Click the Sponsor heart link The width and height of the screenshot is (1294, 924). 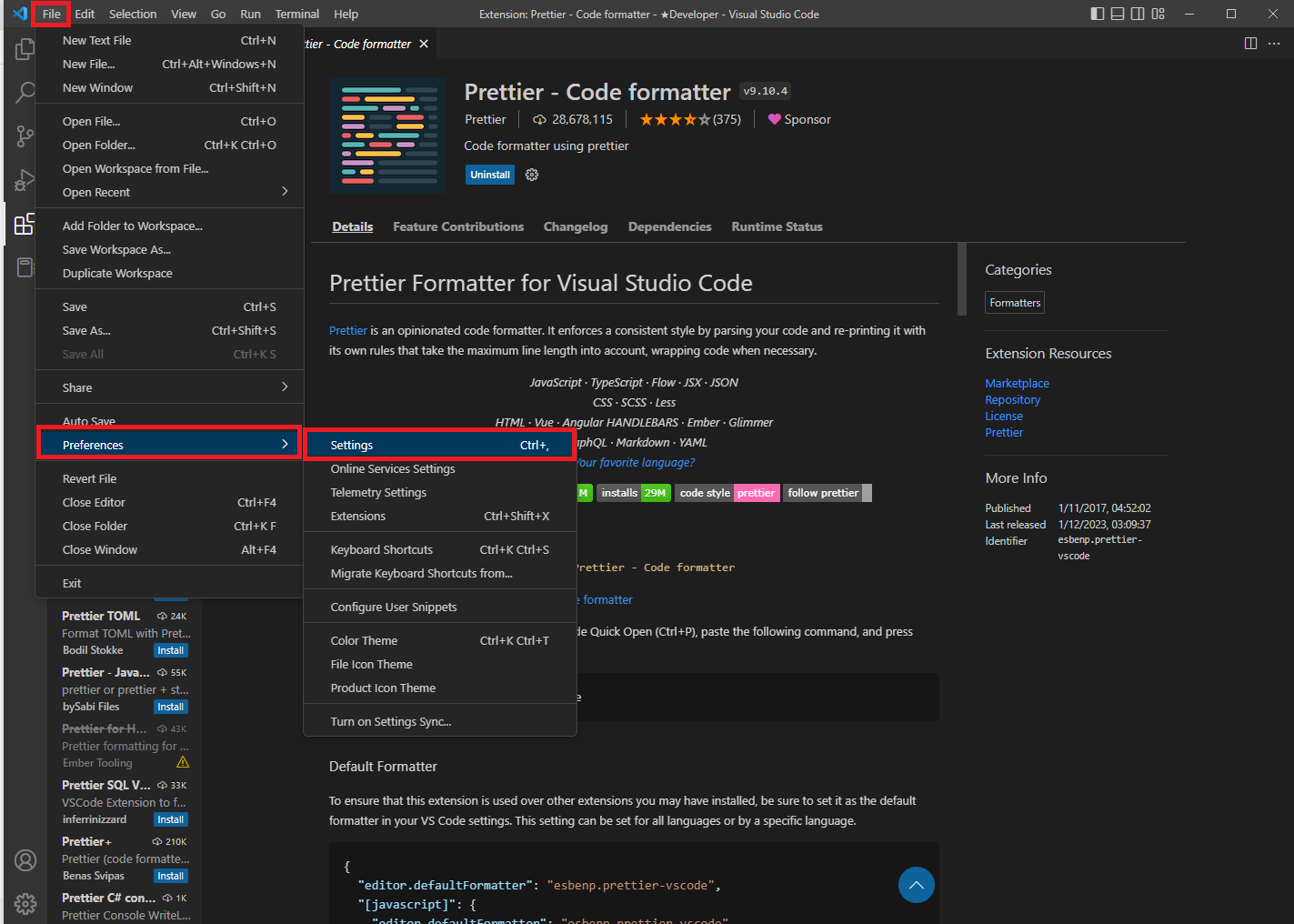(799, 119)
